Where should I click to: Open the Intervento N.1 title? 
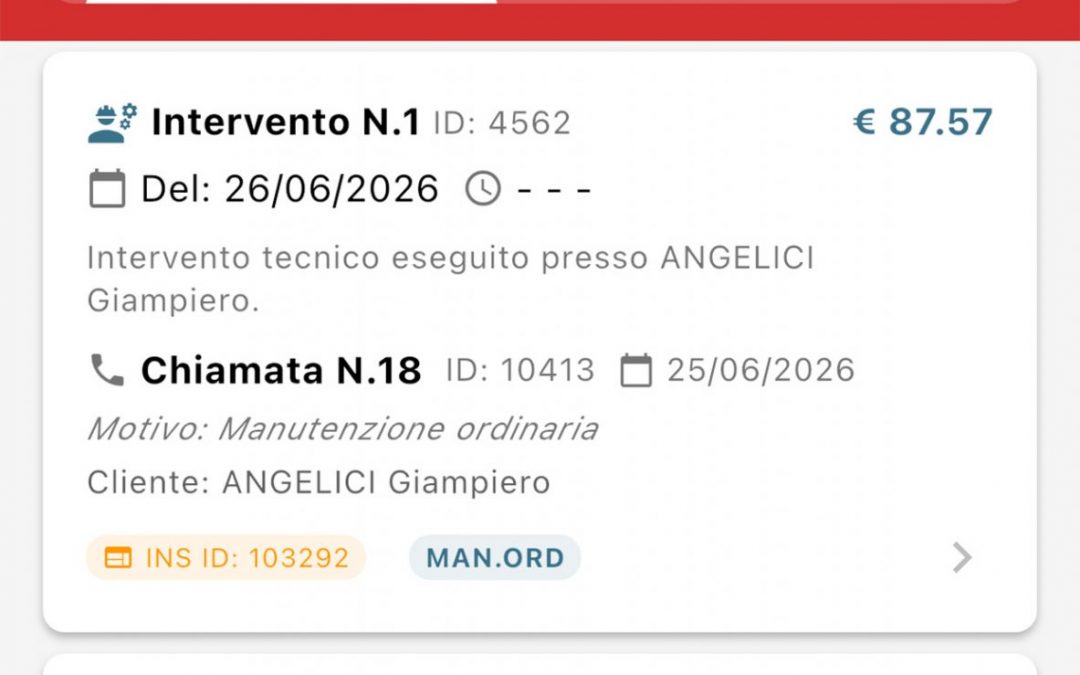285,122
